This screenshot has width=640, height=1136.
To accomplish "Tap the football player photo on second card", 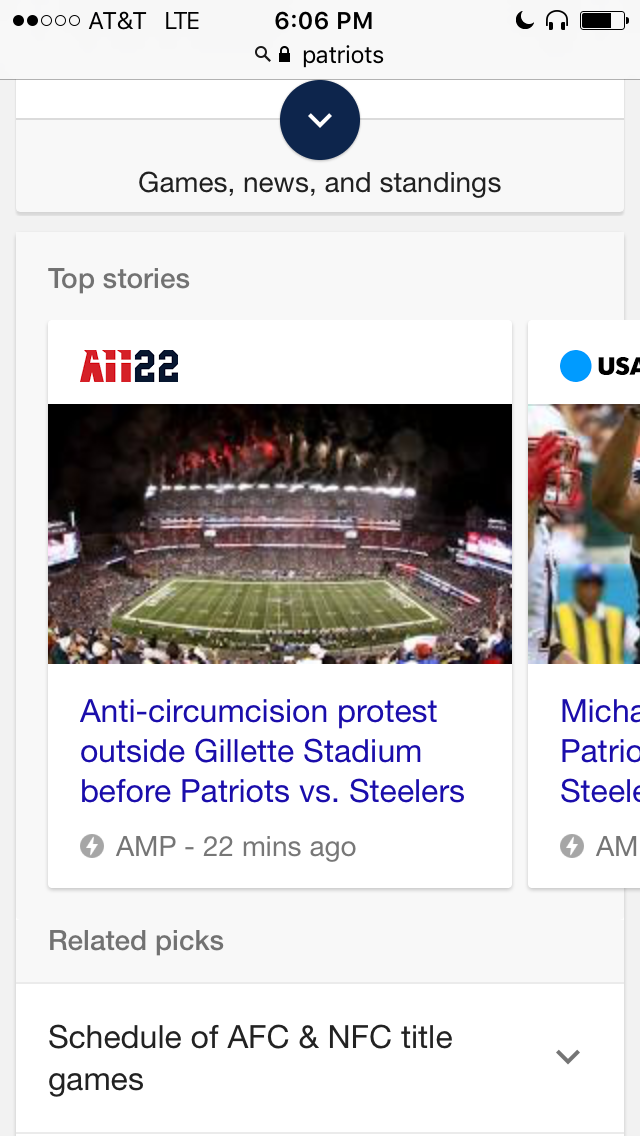I will 584,534.
